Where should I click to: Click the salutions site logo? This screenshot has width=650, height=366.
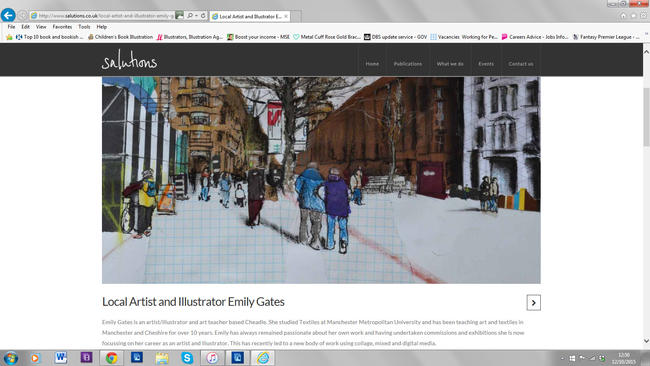(x=129, y=60)
